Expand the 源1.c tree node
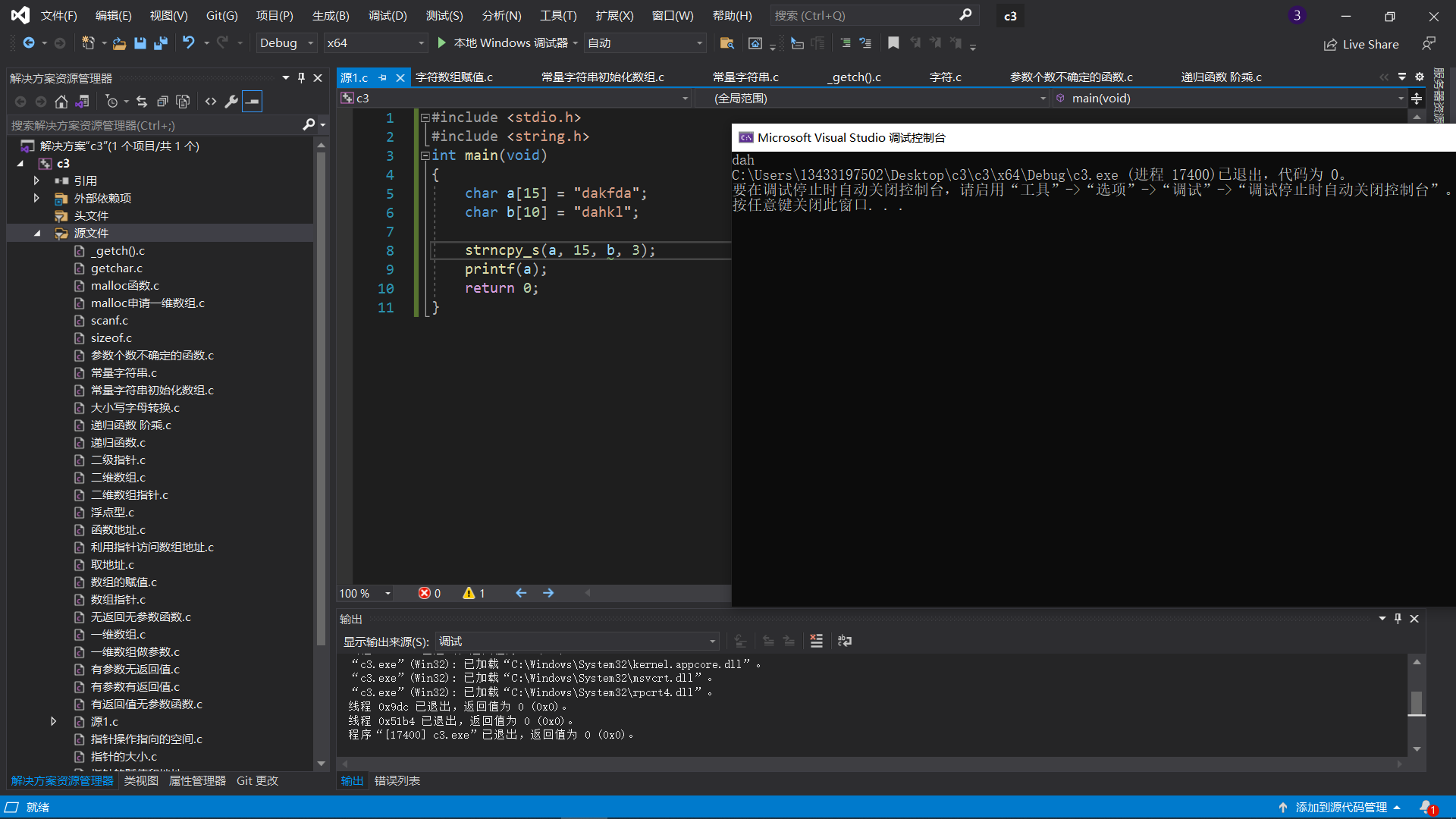This screenshot has width=1456, height=819. 54,722
